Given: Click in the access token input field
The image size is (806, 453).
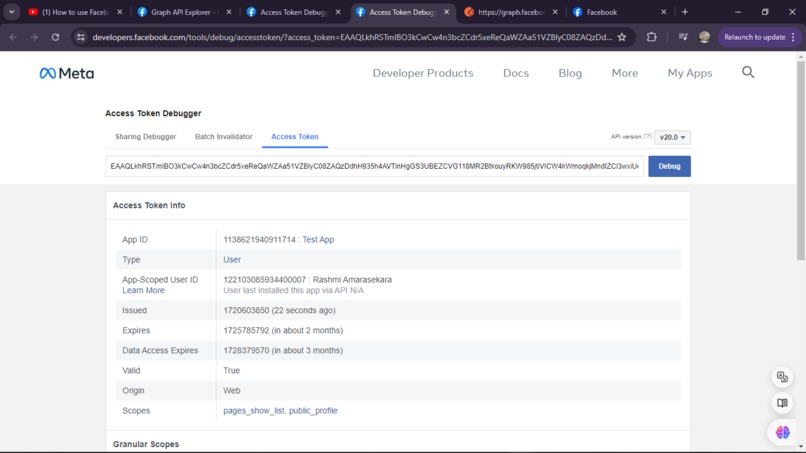Looking at the screenshot, I should pos(374,166).
